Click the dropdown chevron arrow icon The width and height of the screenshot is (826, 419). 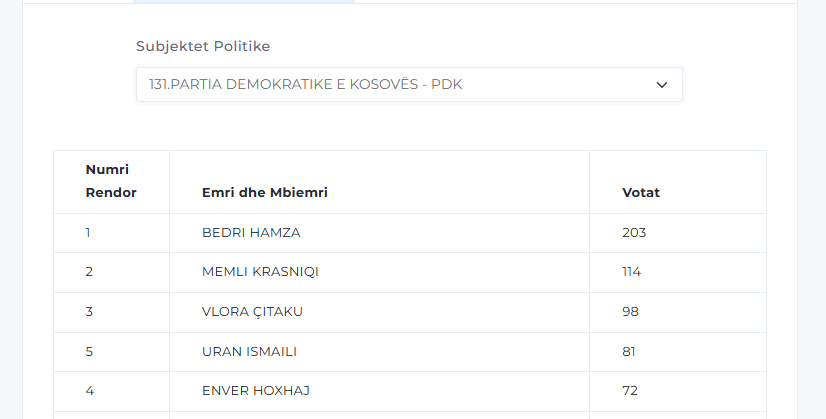pos(661,85)
